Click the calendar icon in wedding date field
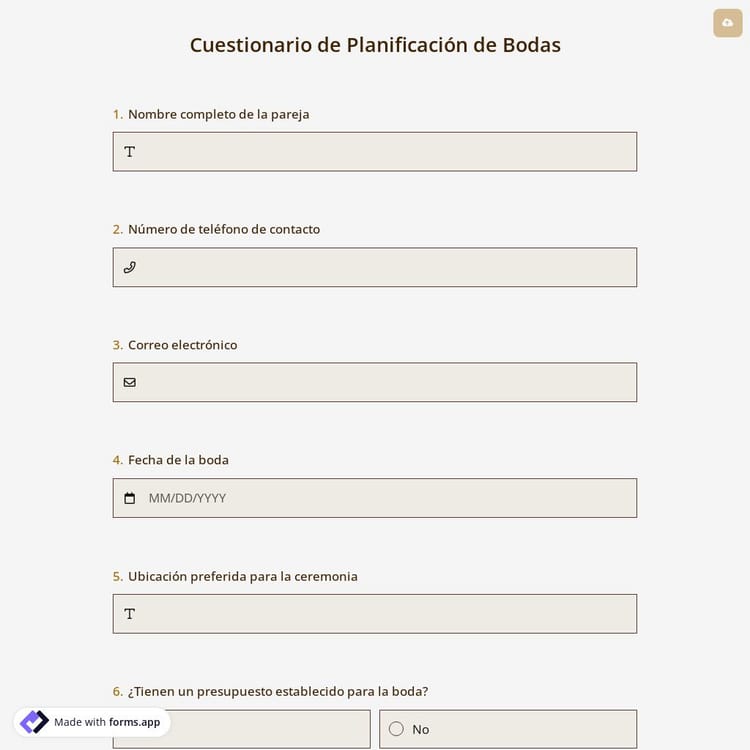 pyautogui.click(x=129, y=498)
